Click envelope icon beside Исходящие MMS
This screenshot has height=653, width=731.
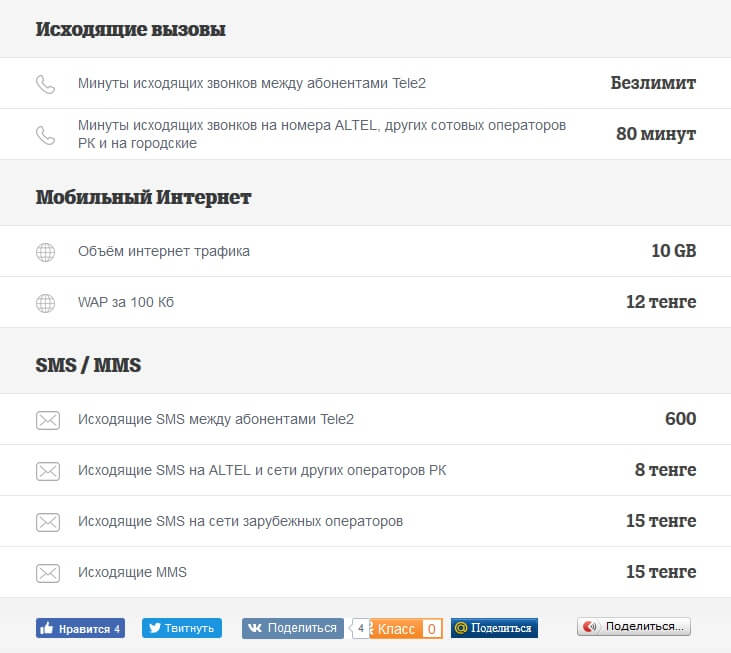(x=48, y=573)
